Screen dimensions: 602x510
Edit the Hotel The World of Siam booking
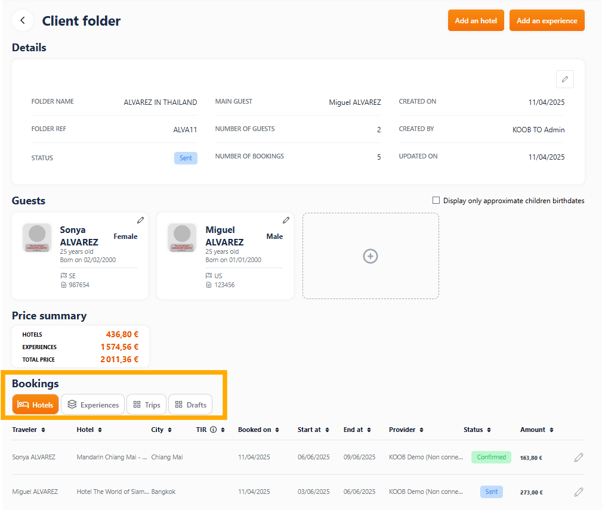(x=578, y=492)
